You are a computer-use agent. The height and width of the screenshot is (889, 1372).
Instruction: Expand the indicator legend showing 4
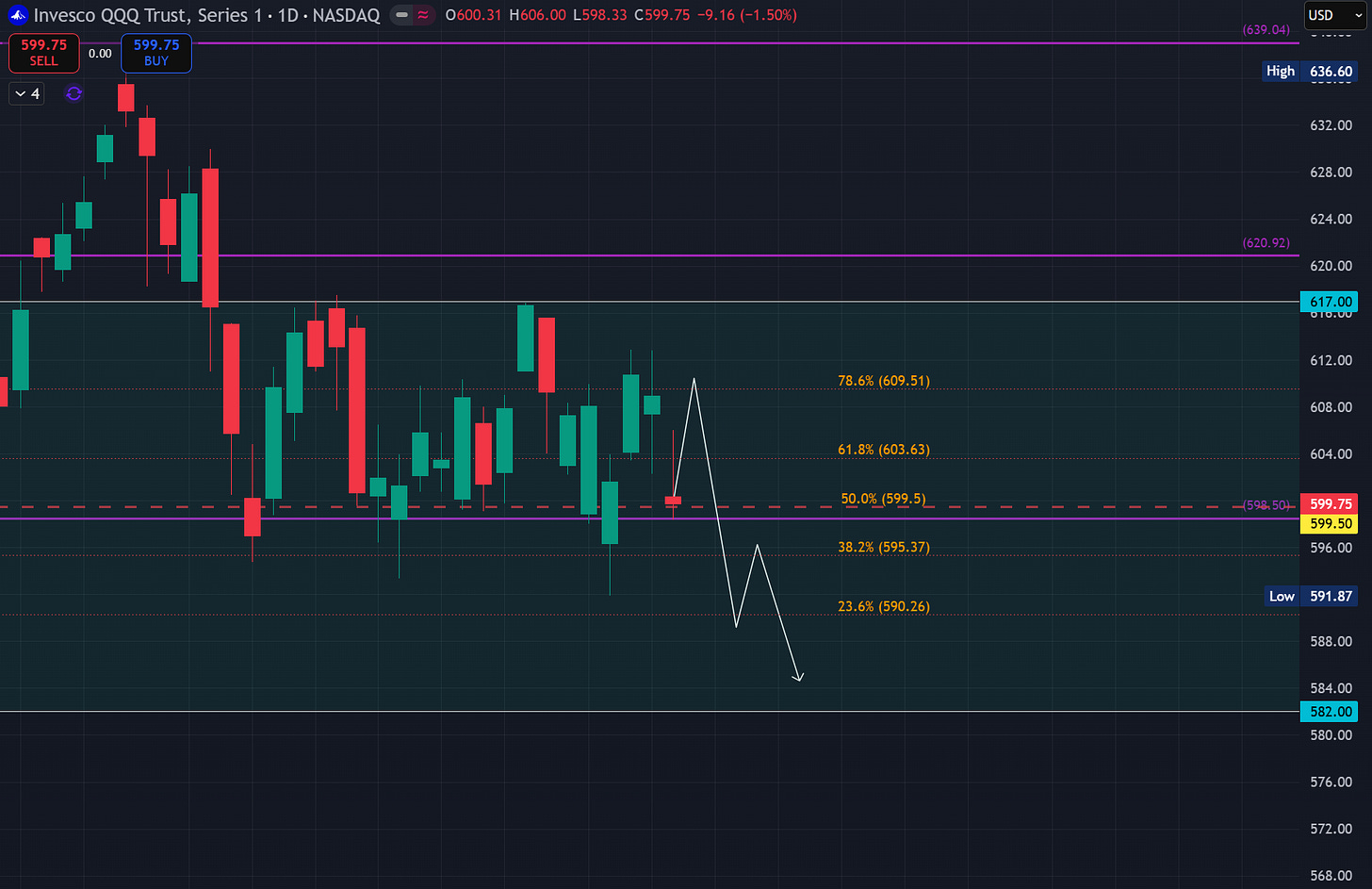(26, 93)
